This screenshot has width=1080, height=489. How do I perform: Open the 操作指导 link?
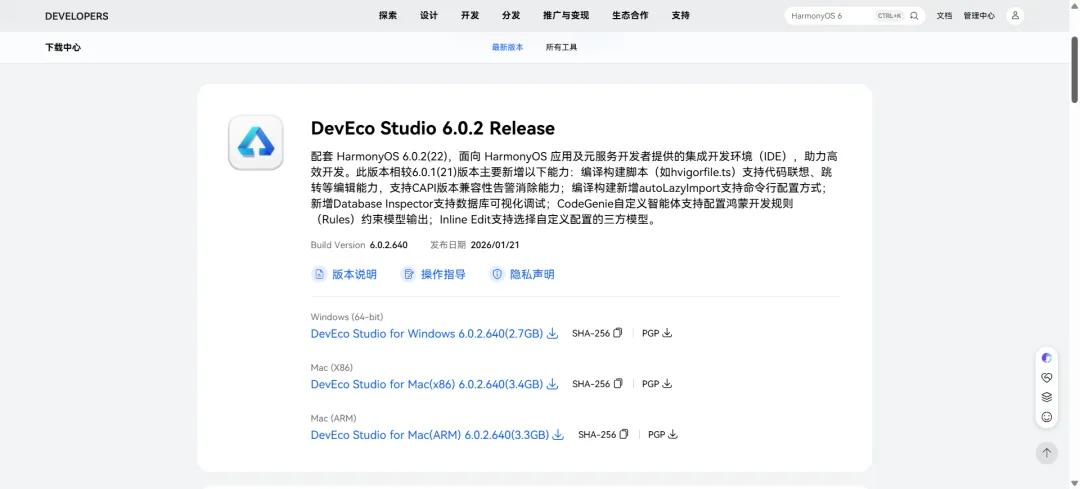(444, 274)
